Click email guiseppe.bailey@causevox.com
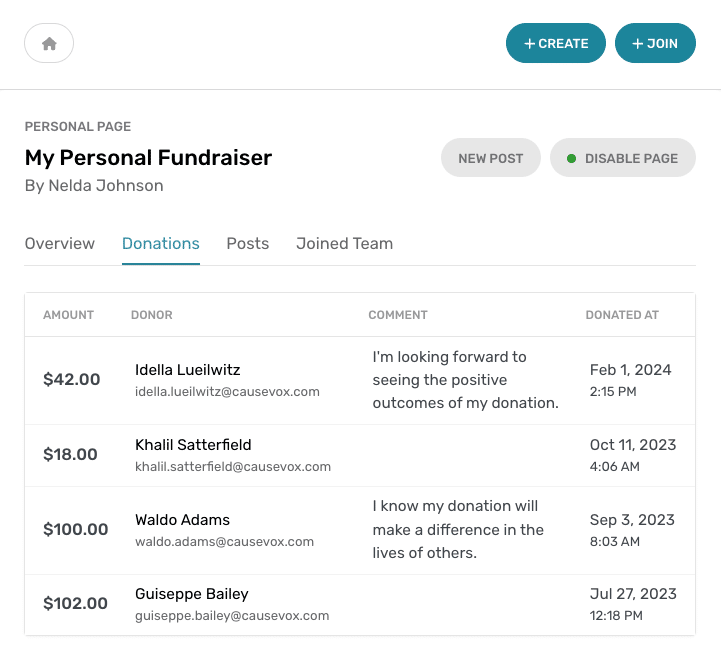This screenshot has width=721, height=663. pos(232,616)
